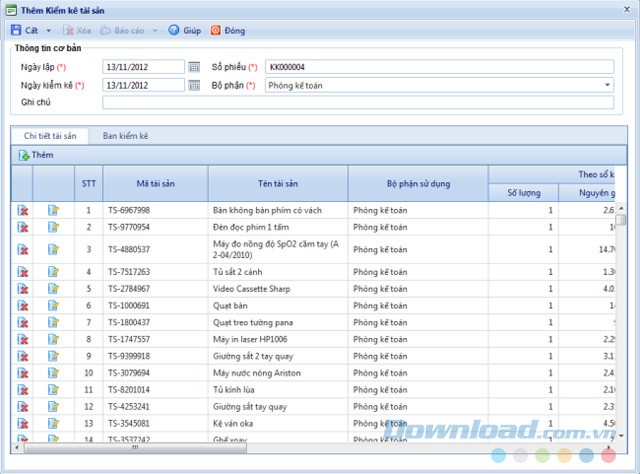Expand the Bộ phận dropdown arrow
Viewport: 640px width, 474px height.
(x=606, y=85)
